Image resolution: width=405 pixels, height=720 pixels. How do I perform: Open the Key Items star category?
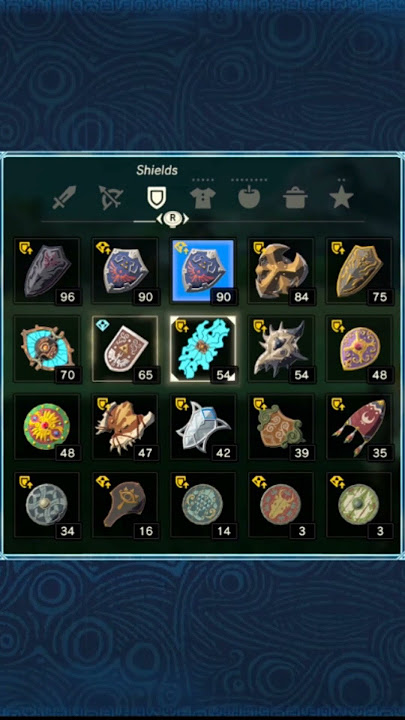coord(341,197)
